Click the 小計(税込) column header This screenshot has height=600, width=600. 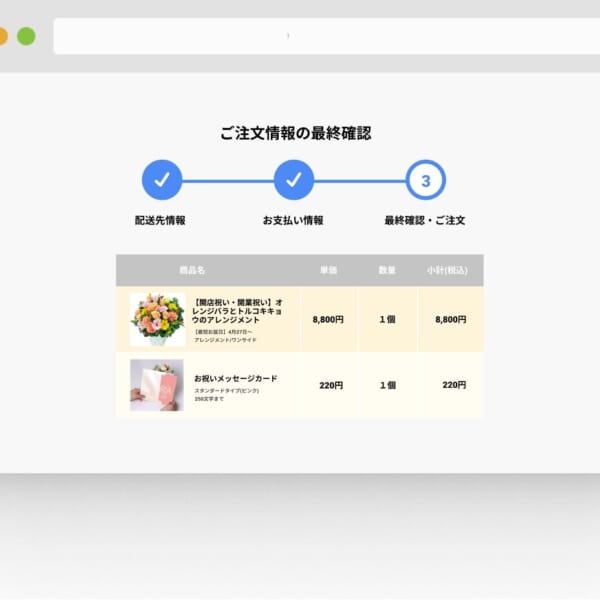tap(449, 270)
